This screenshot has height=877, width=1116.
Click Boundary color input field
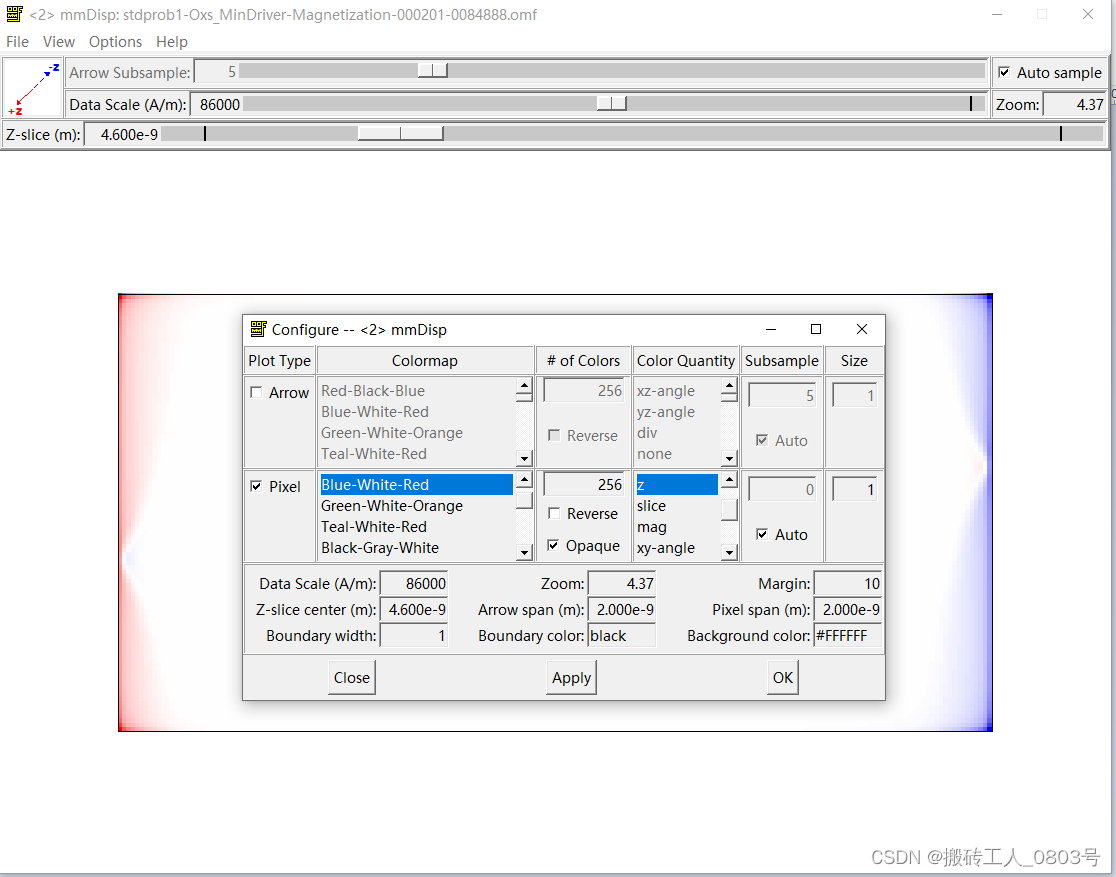point(621,636)
